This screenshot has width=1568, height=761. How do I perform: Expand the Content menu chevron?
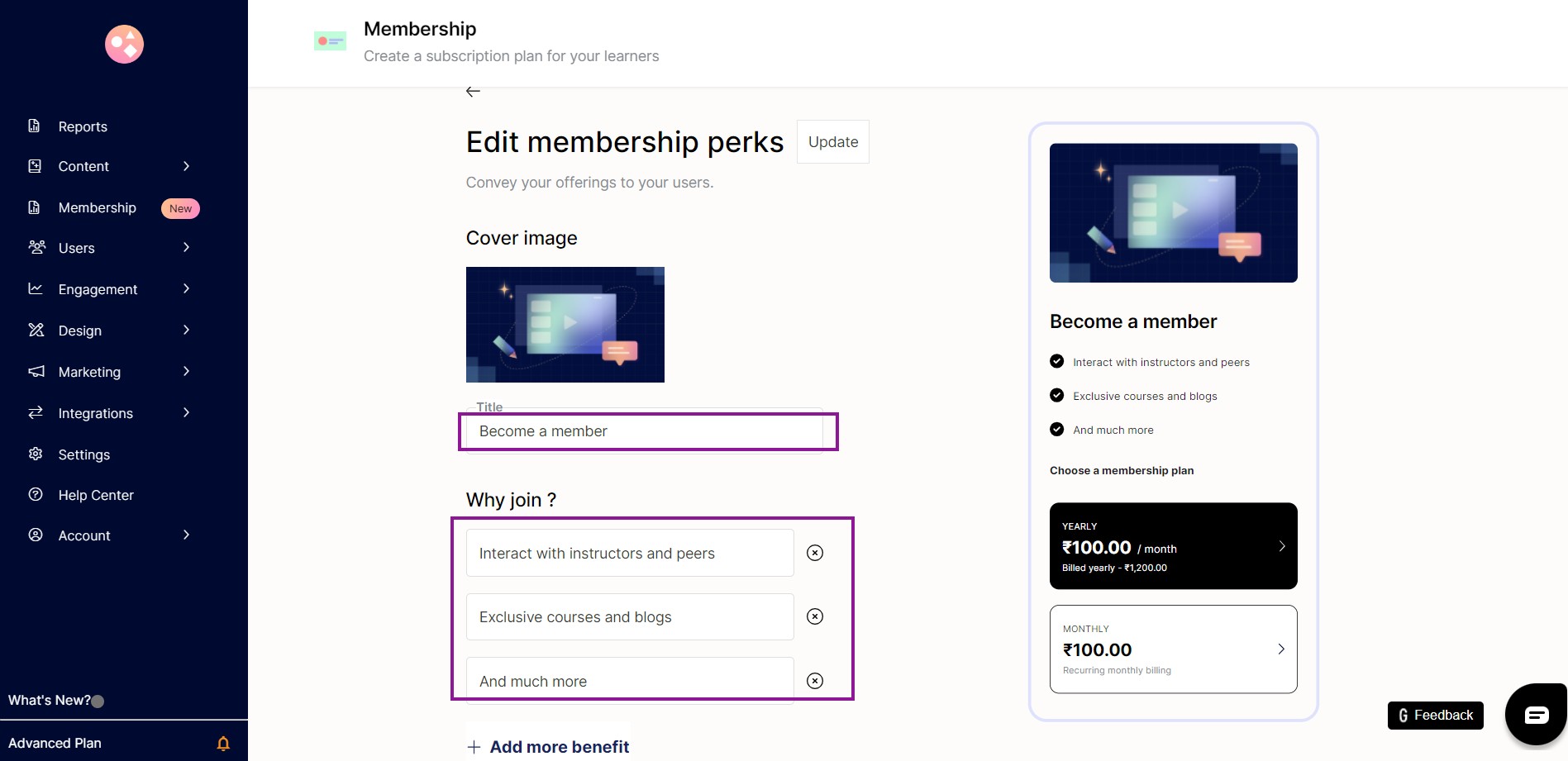click(x=187, y=166)
